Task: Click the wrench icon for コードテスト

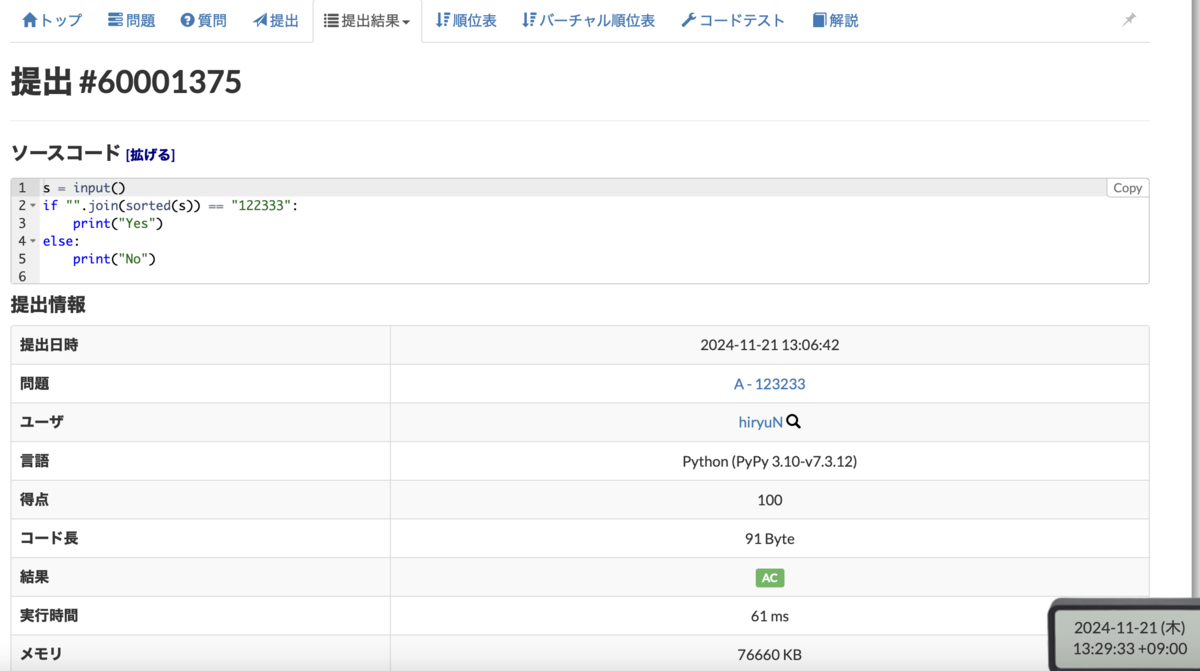Action: (688, 20)
